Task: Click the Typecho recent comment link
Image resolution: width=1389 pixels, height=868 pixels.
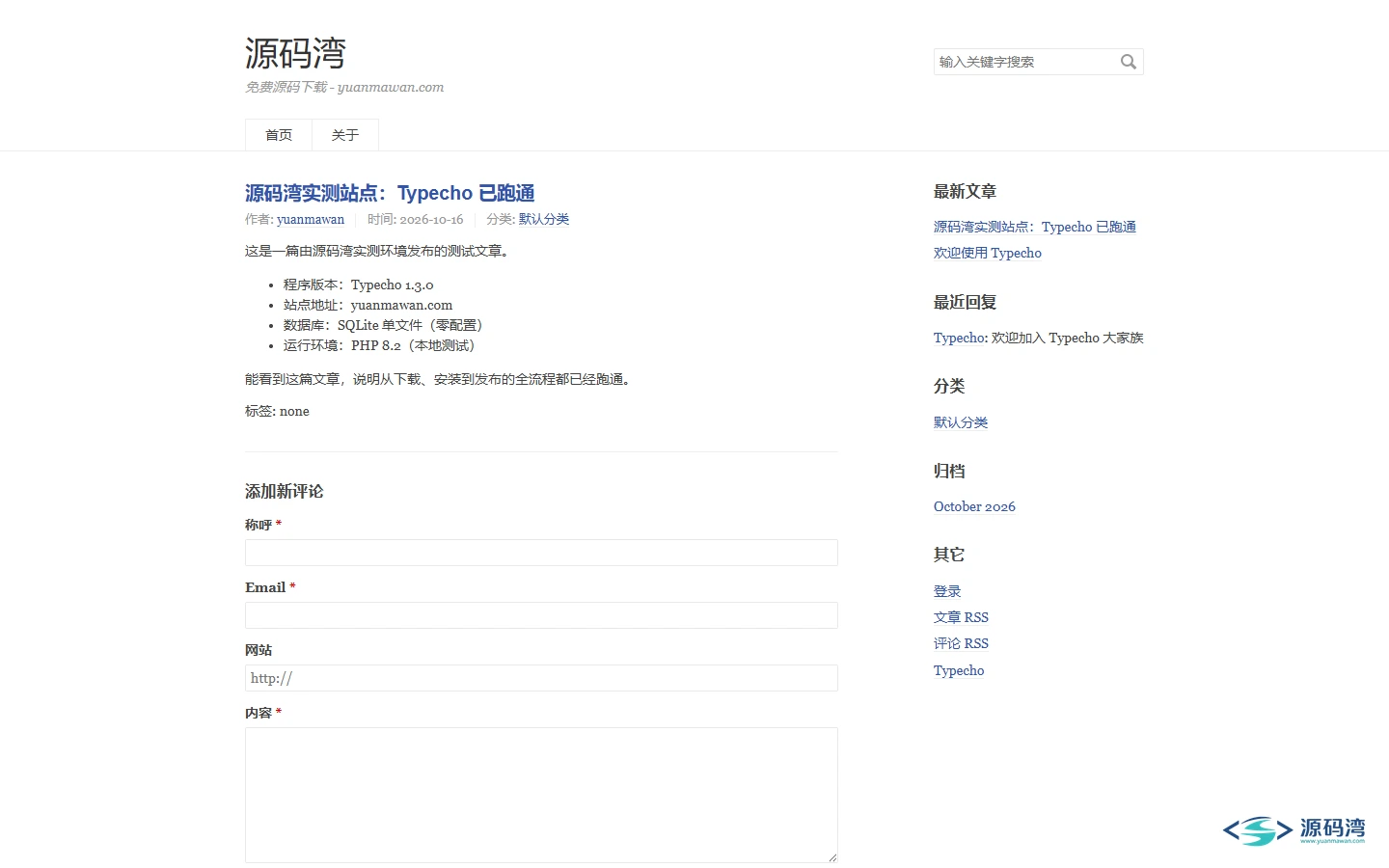Action: [x=959, y=338]
